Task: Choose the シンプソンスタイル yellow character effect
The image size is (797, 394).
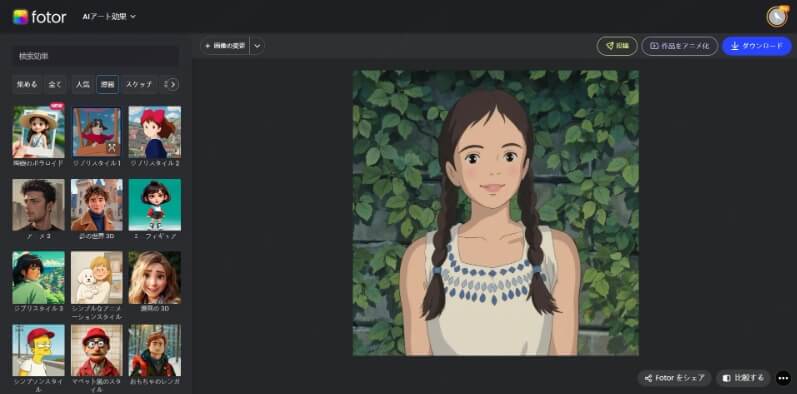Action: click(x=39, y=350)
